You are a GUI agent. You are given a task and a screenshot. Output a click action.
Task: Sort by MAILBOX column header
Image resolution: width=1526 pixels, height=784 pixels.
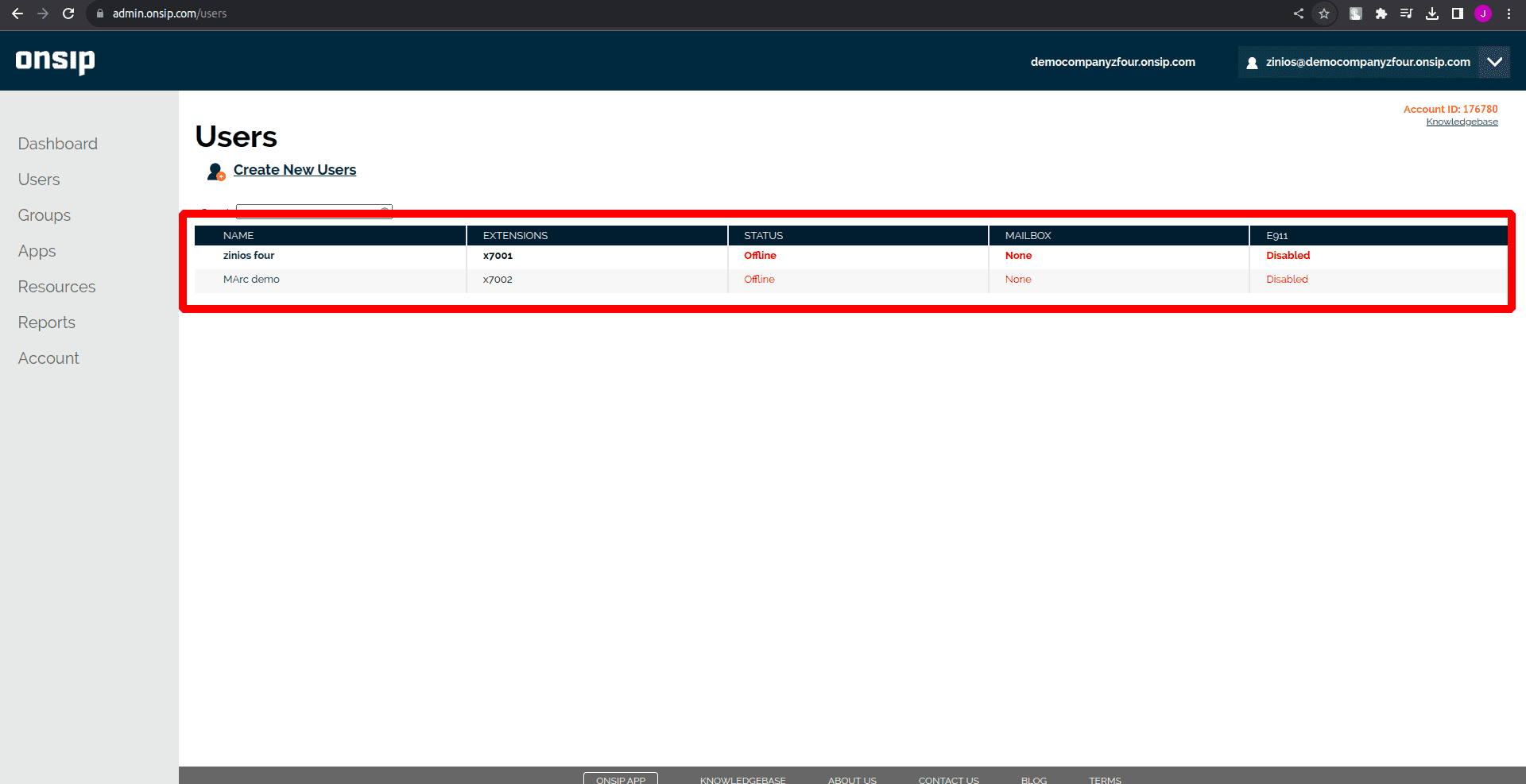1028,236
